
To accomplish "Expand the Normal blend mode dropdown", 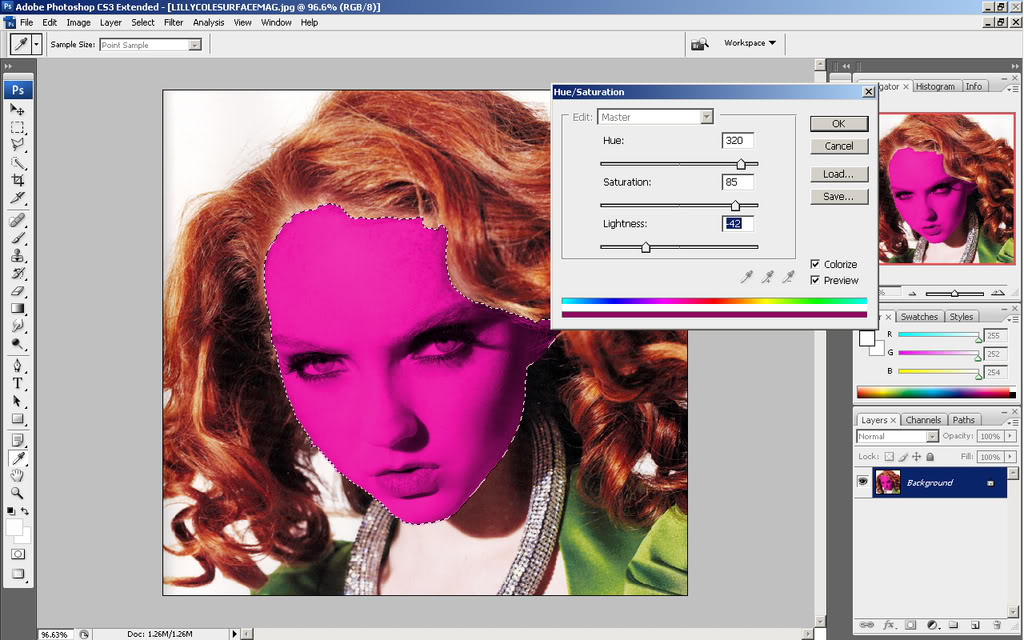I will click(x=898, y=437).
